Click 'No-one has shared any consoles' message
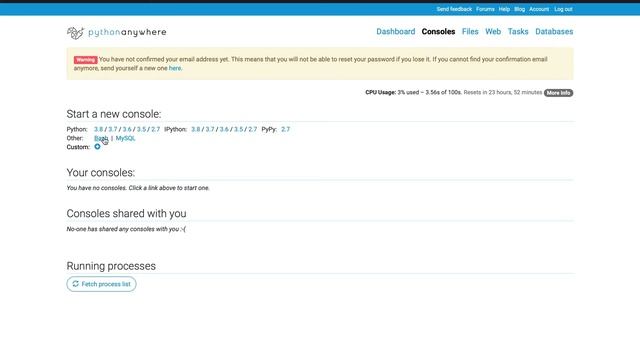The image size is (640, 360). pyautogui.click(x=126, y=229)
